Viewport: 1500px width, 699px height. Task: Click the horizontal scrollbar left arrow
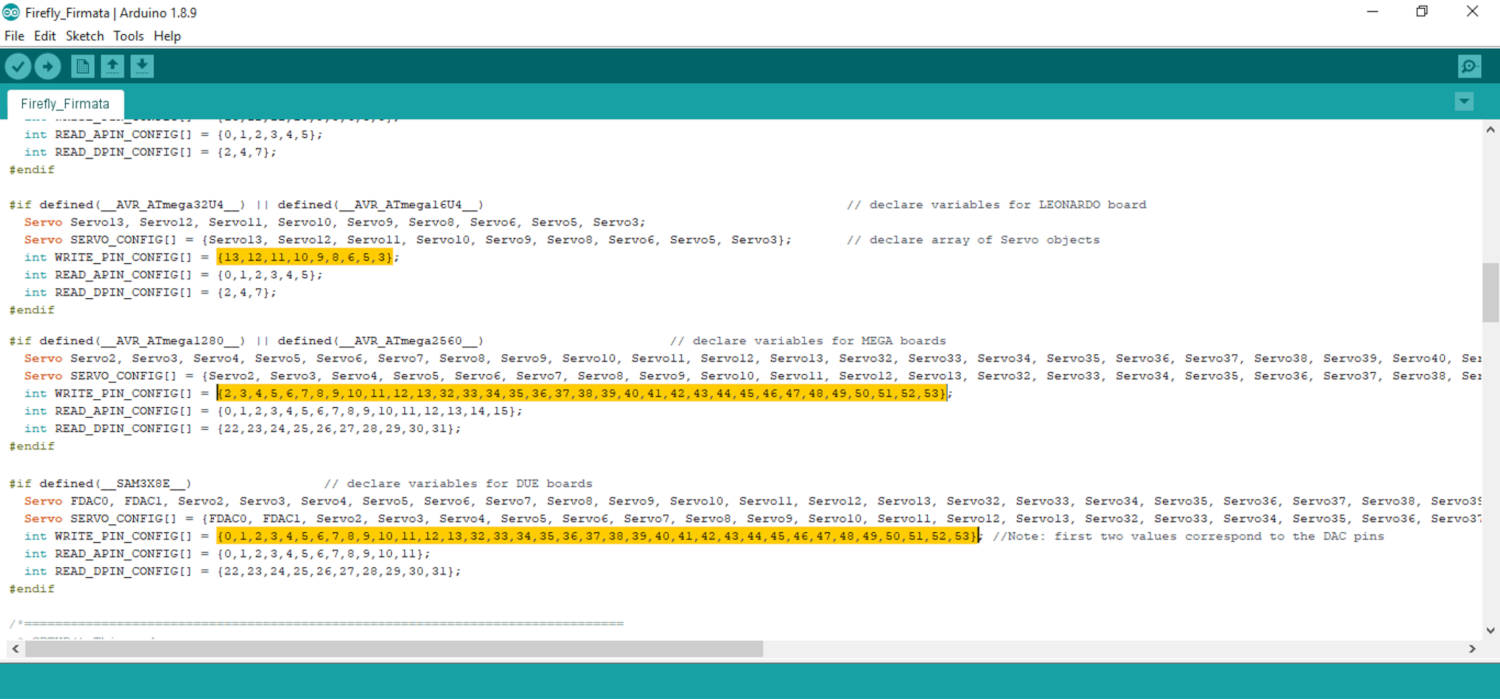tap(13, 649)
